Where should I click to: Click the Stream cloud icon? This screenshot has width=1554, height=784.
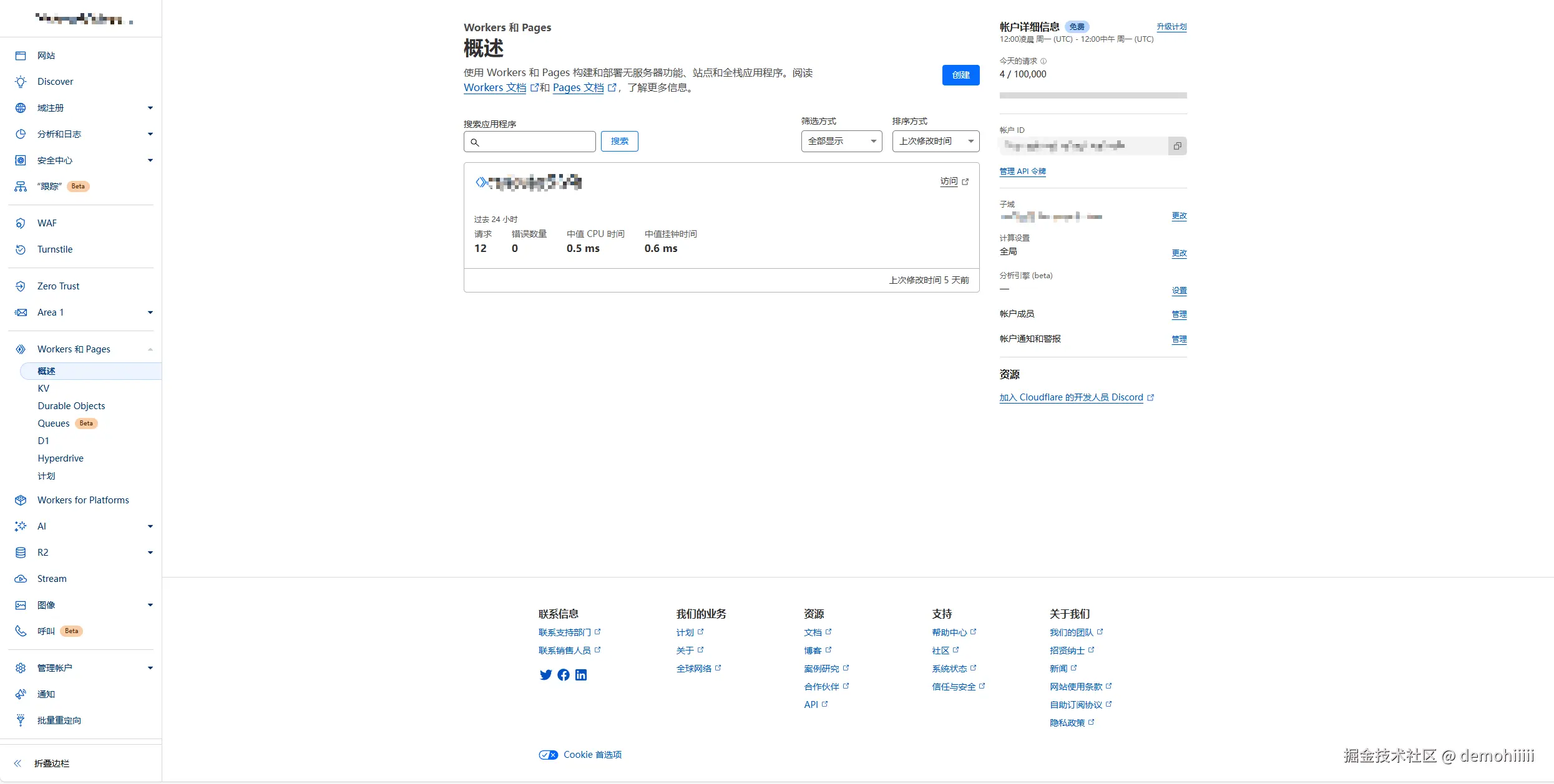tap(21, 579)
